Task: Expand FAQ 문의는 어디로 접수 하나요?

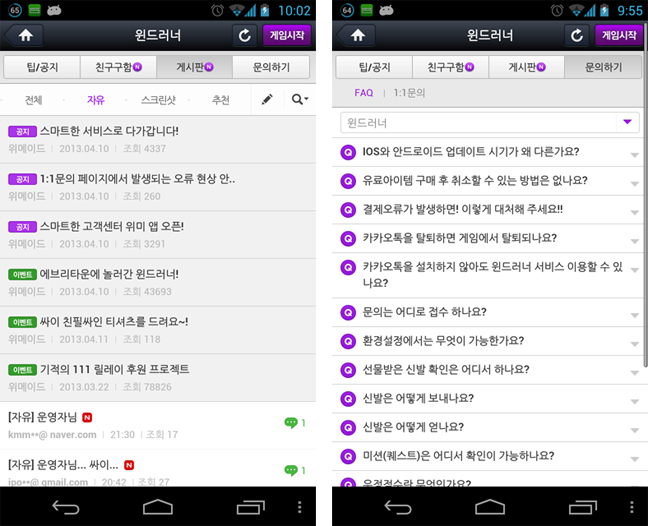Action: 488,312
